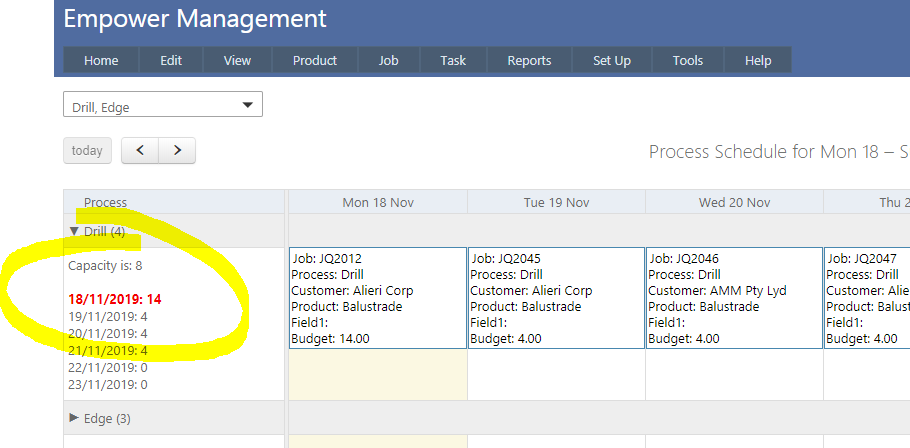Open the Tools menu
This screenshot has height=448, width=910.
click(x=688, y=60)
